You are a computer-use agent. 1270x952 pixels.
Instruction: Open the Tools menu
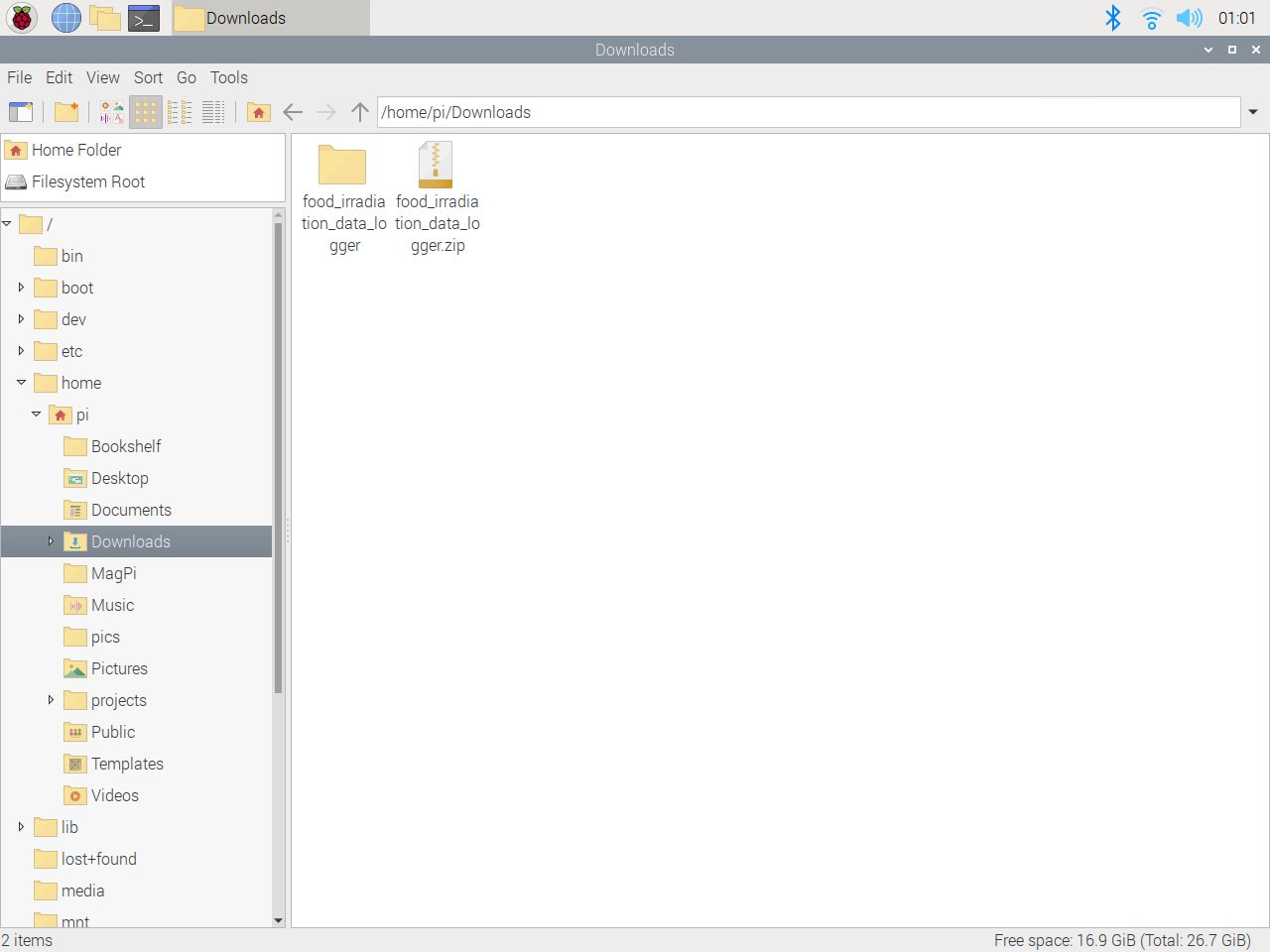(x=229, y=77)
